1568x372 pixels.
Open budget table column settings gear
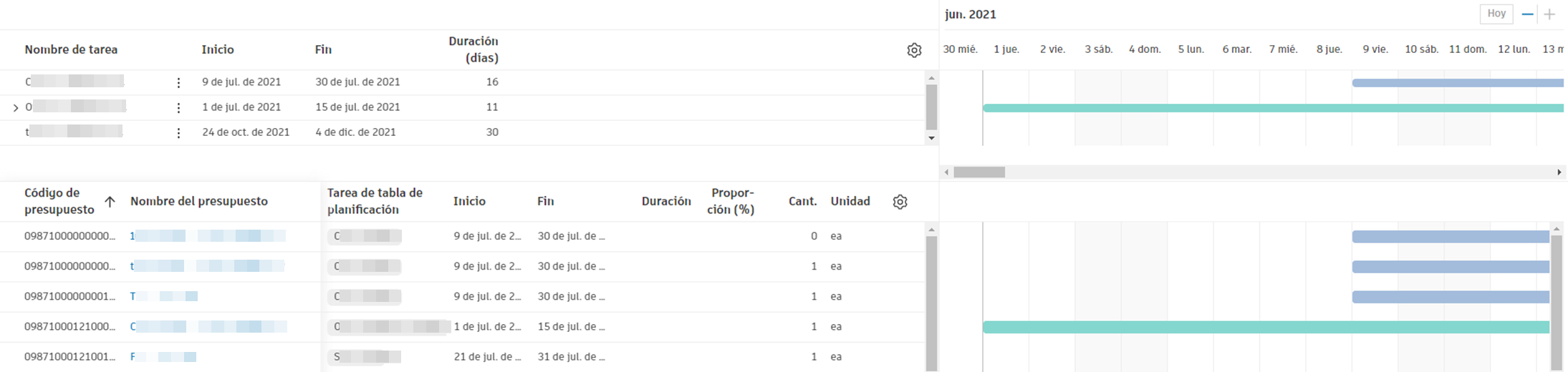tap(900, 202)
